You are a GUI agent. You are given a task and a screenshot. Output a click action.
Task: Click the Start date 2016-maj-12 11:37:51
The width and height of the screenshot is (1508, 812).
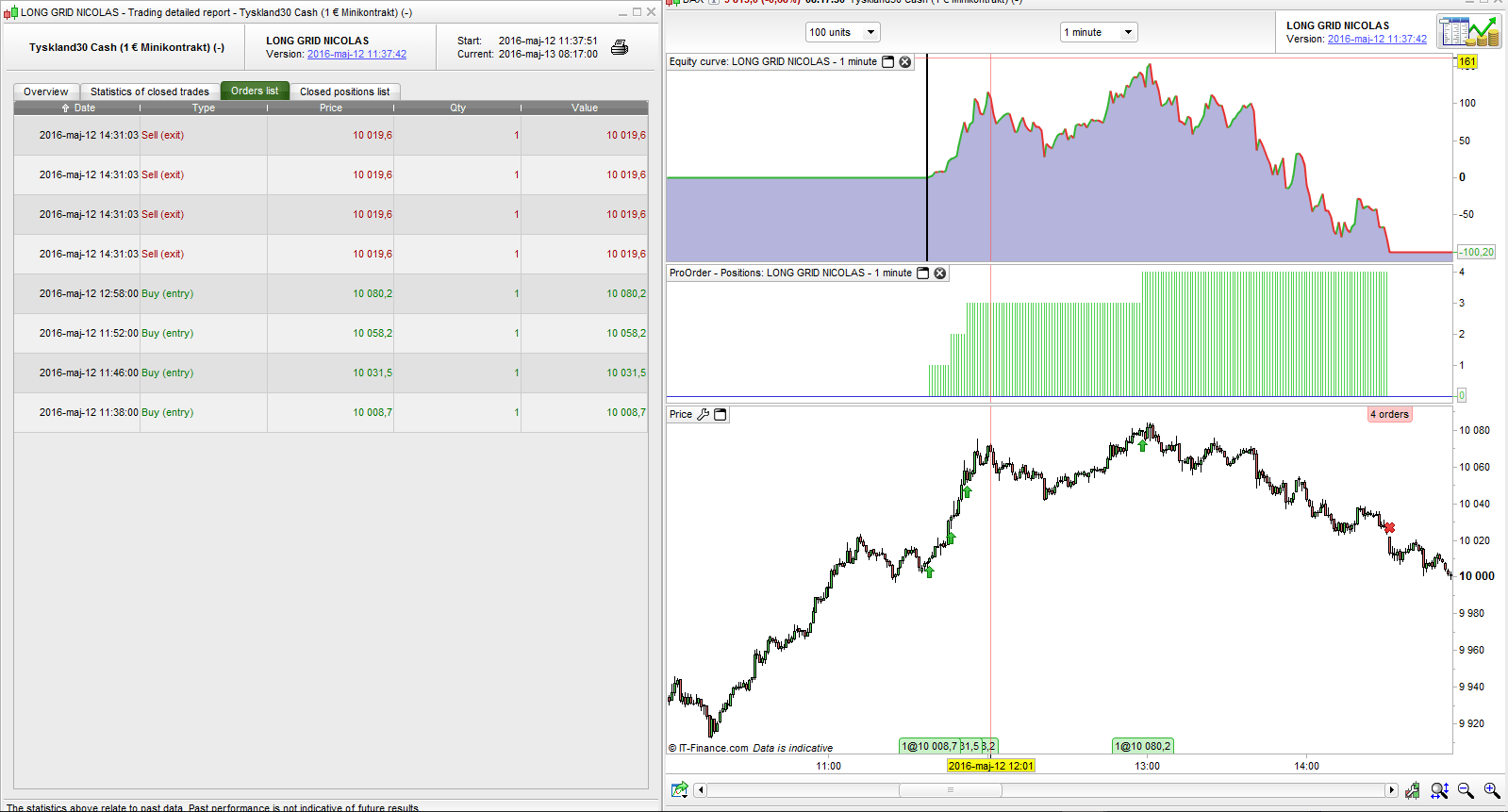click(x=548, y=41)
